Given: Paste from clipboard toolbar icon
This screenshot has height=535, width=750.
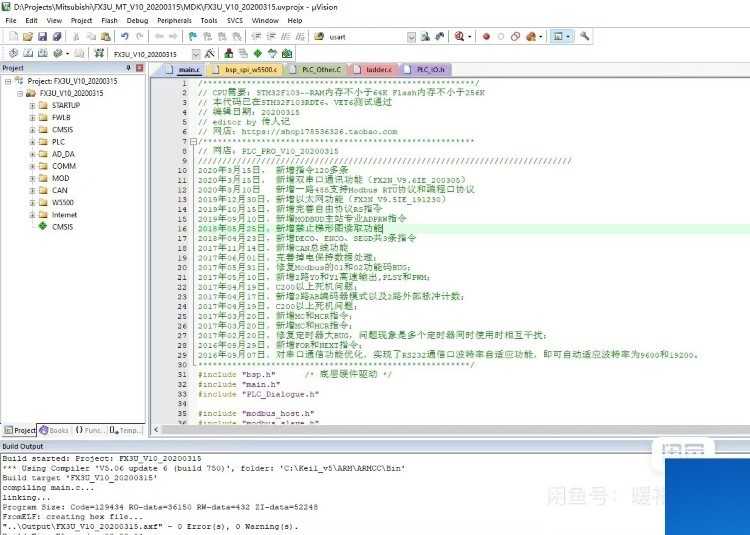Looking at the screenshot, I should pos(106,36).
